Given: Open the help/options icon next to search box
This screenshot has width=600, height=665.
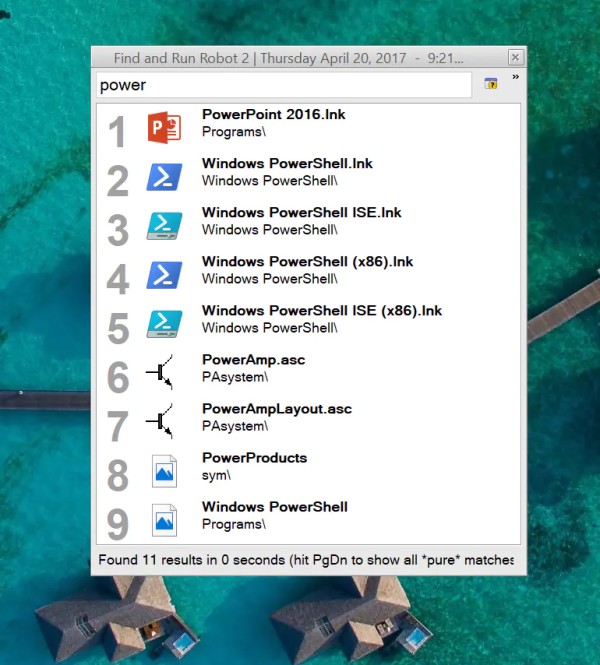Looking at the screenshot, I should (491, 84).
